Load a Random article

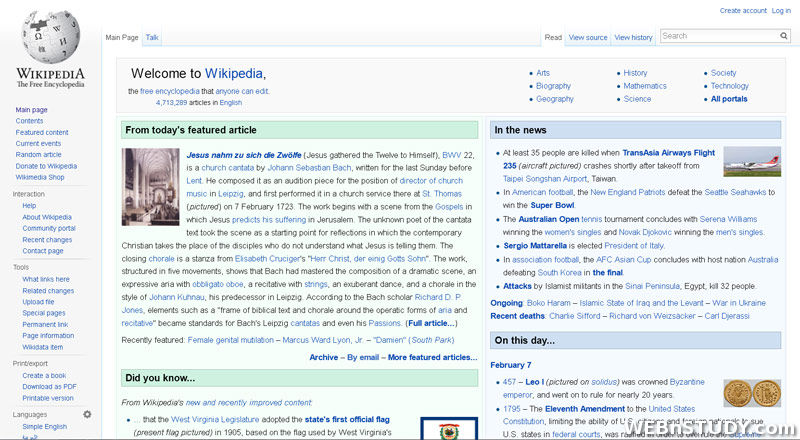[x=38, y=155]
